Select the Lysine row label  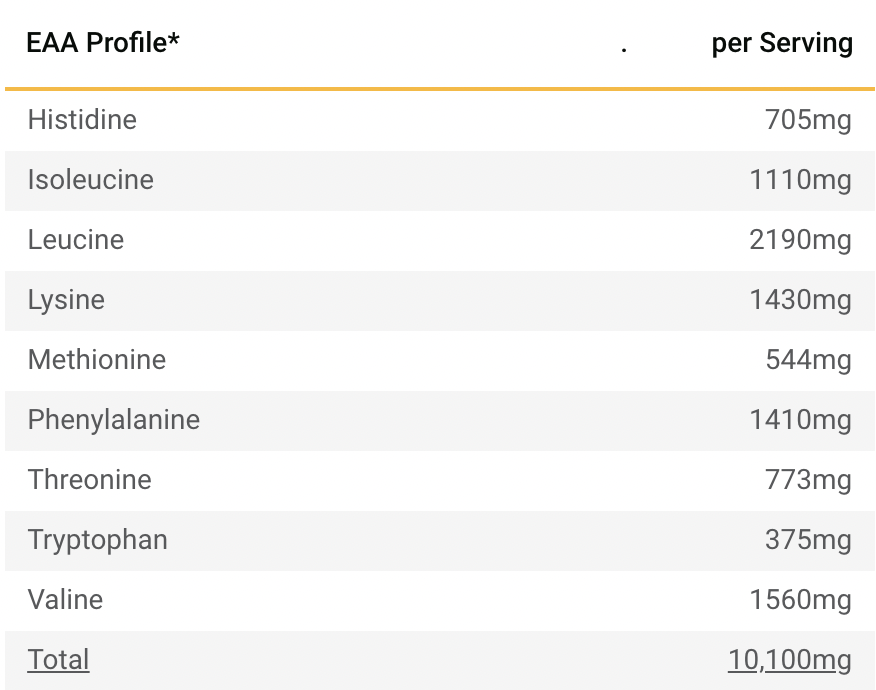66,300
